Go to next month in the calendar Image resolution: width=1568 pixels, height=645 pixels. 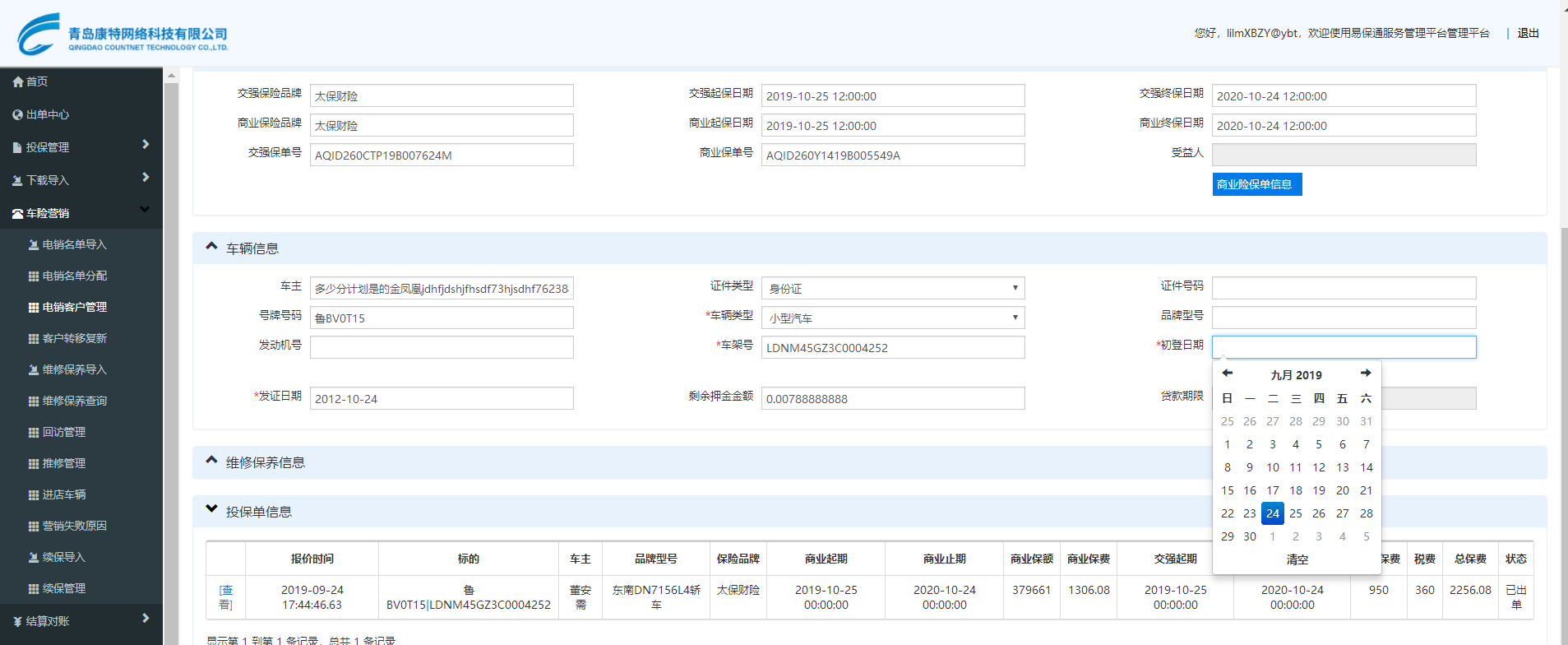[x=1366, y=374]
